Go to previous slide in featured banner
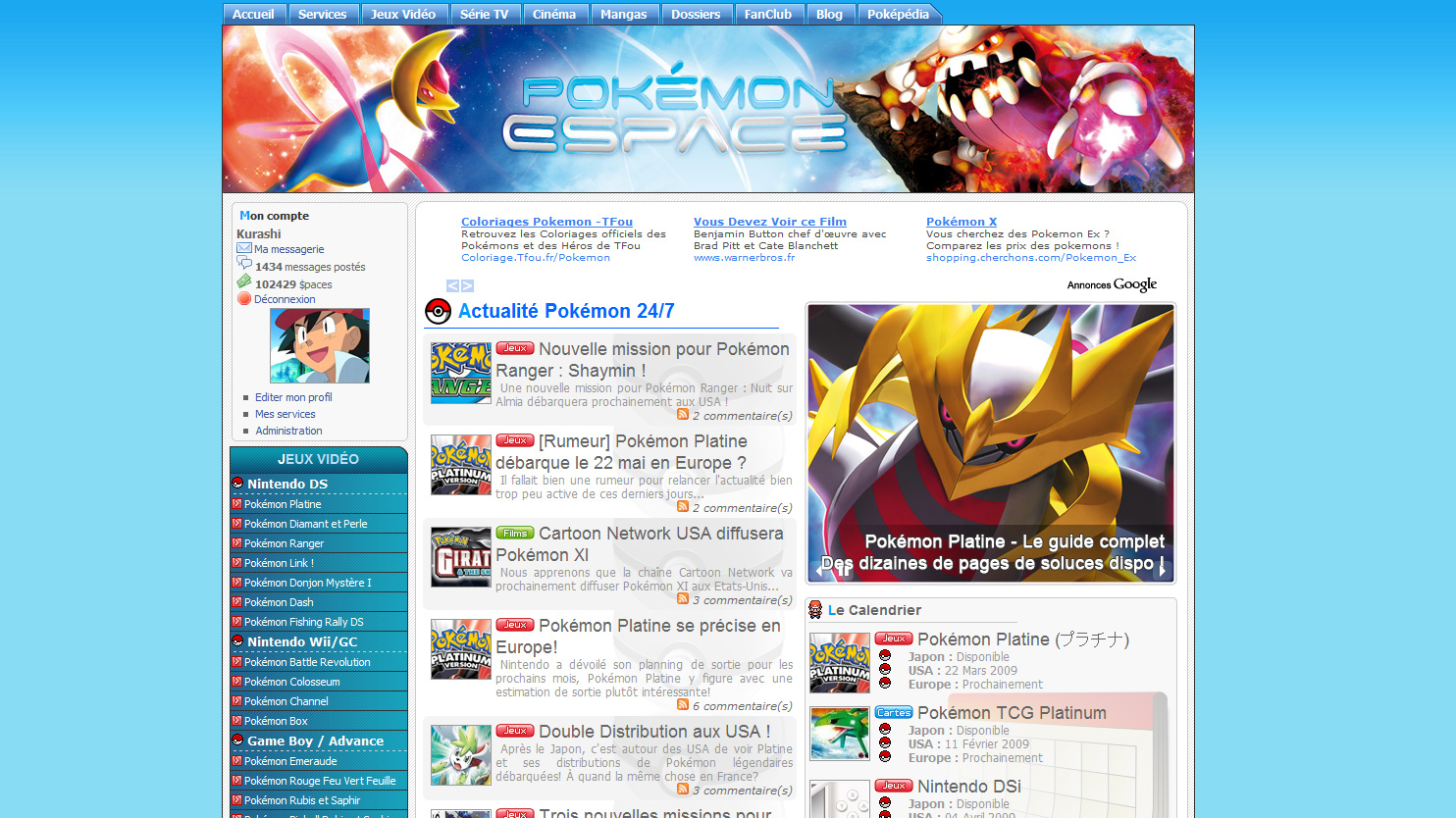 pos(818,569)
